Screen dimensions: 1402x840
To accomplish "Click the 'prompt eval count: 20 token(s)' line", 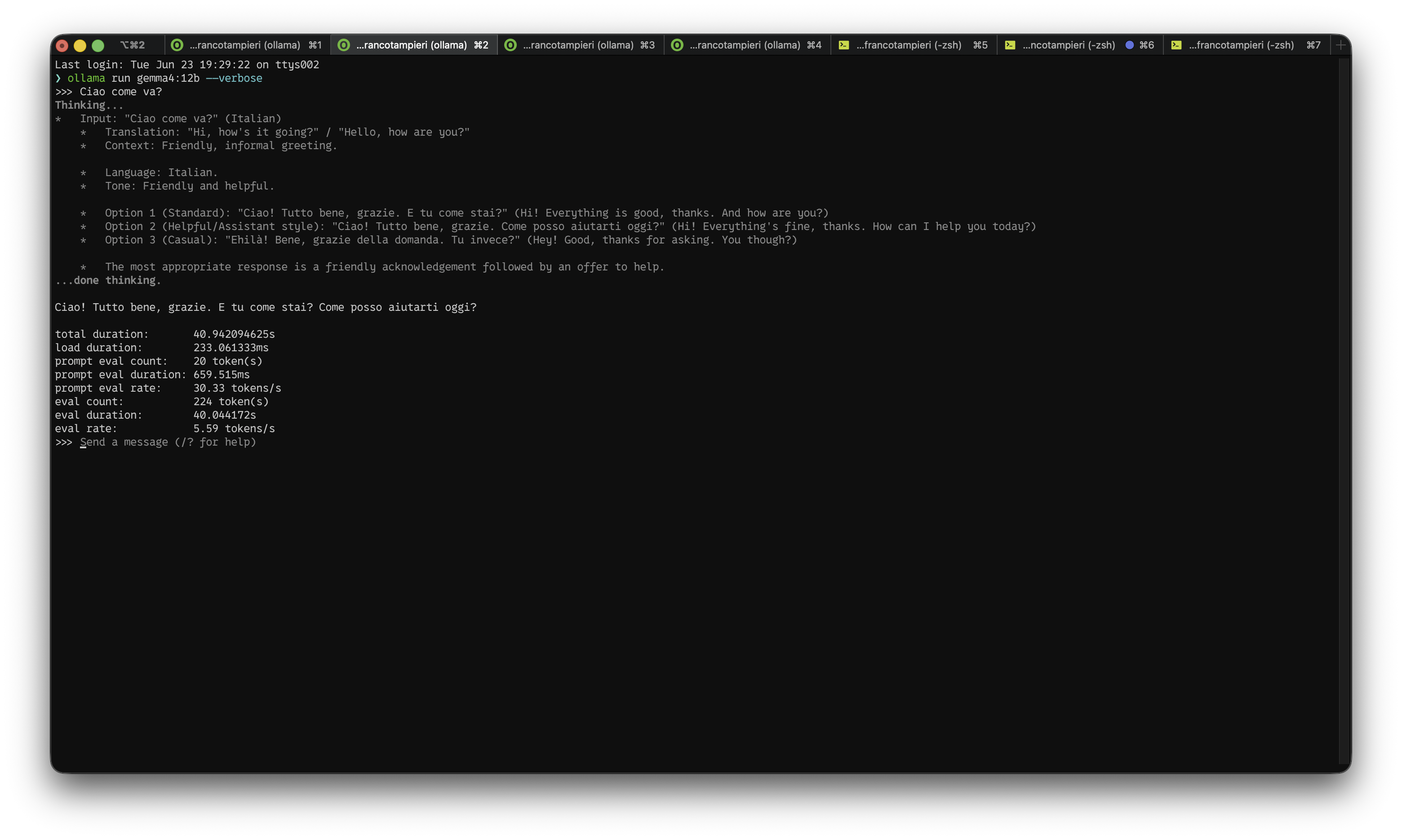I will [x=159, y=361].
